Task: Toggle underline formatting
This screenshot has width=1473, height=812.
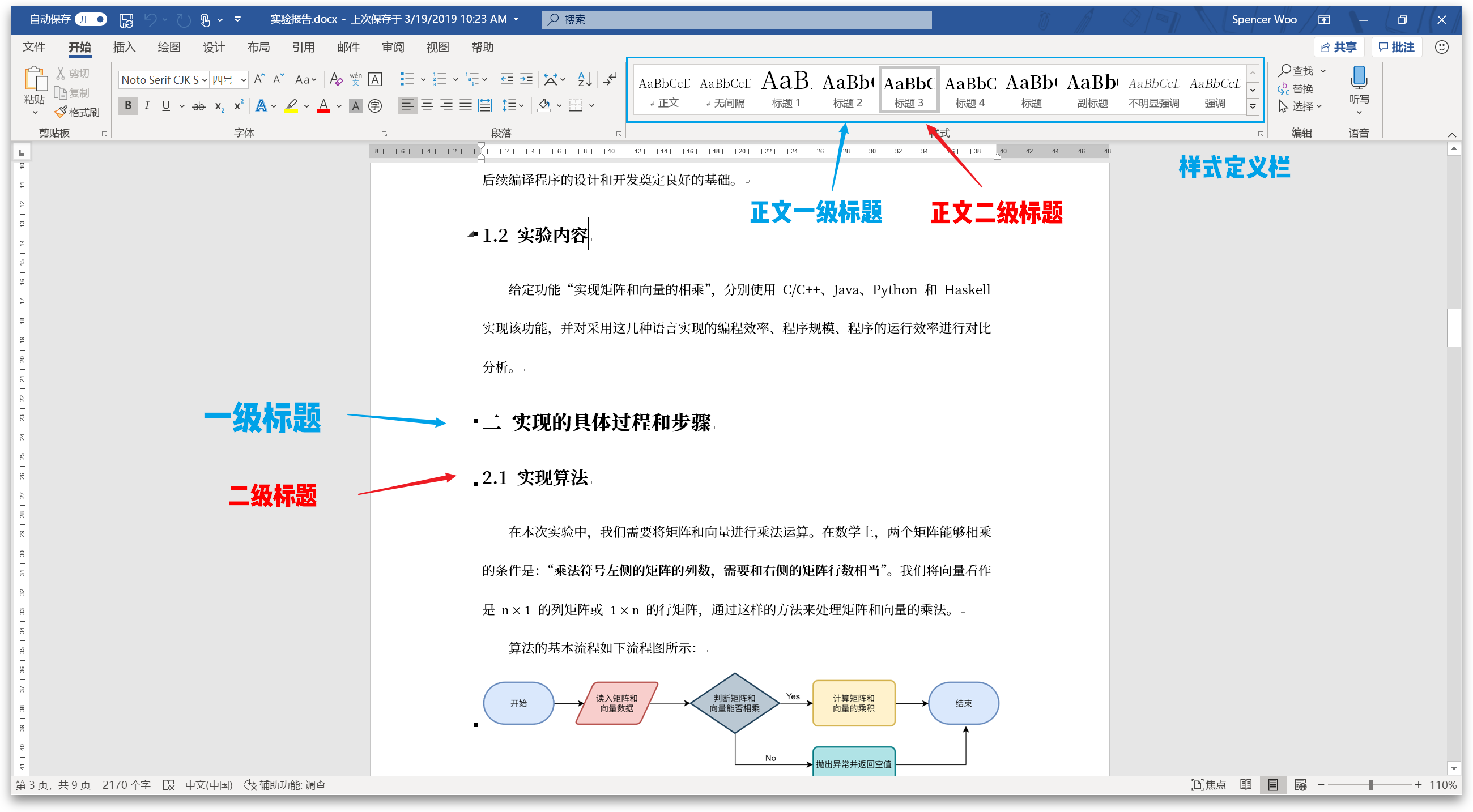Action: pos(166,106)
